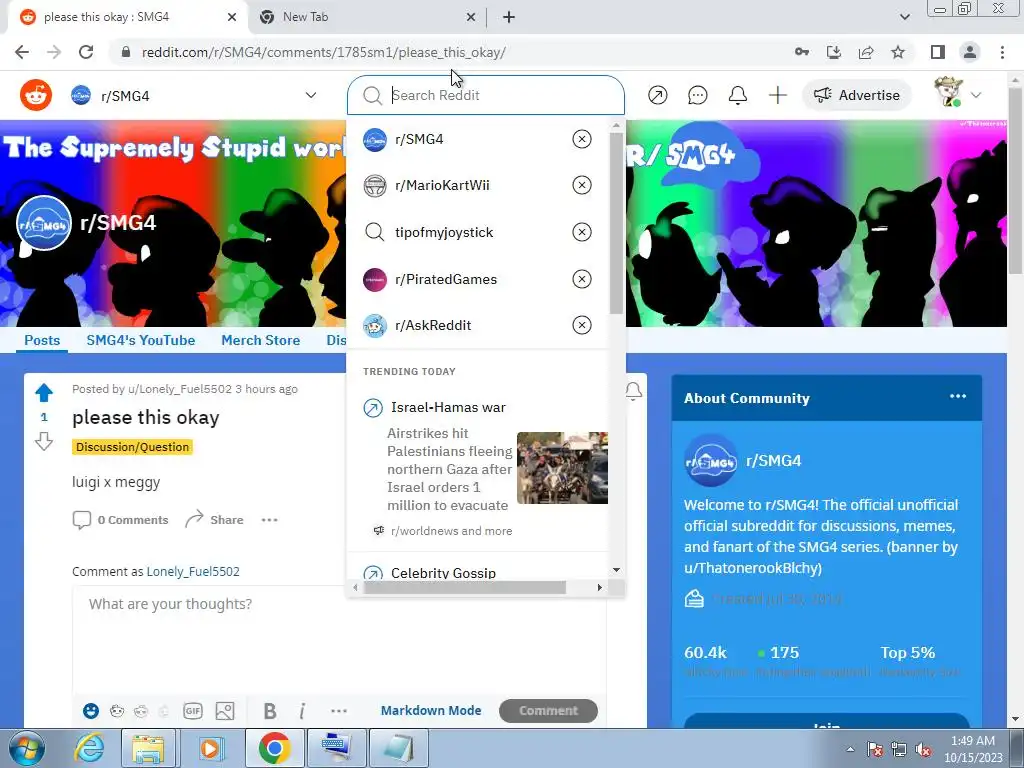1024x768 pixels.
Task: Open the chat bubble icon
Action: [x=697, y=95]
